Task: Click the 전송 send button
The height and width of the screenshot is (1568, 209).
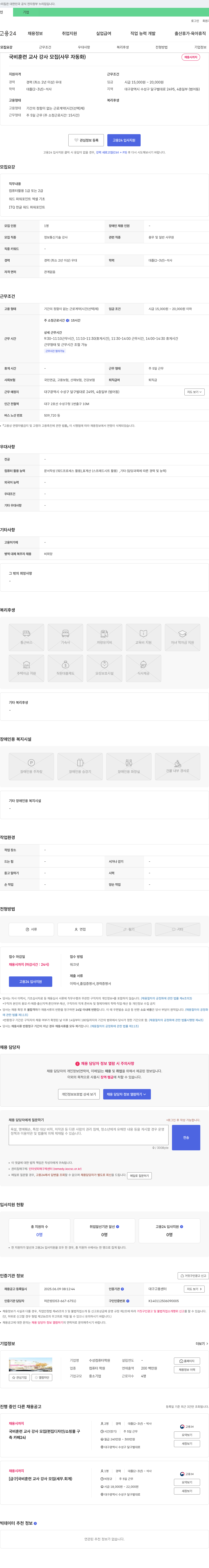Action: coord(186,1138)
